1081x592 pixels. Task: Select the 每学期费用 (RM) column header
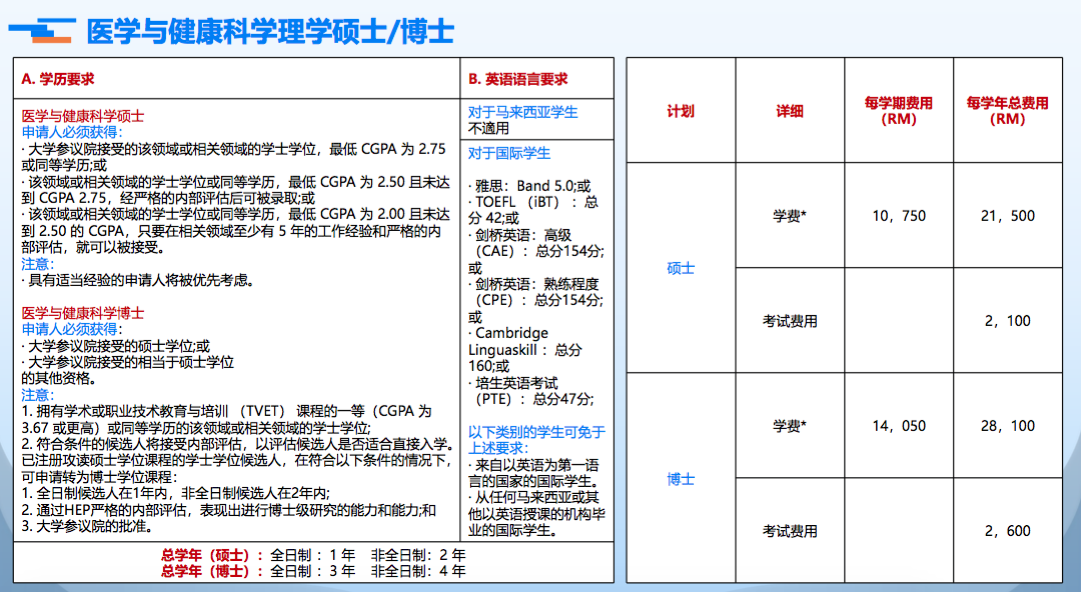898,111
